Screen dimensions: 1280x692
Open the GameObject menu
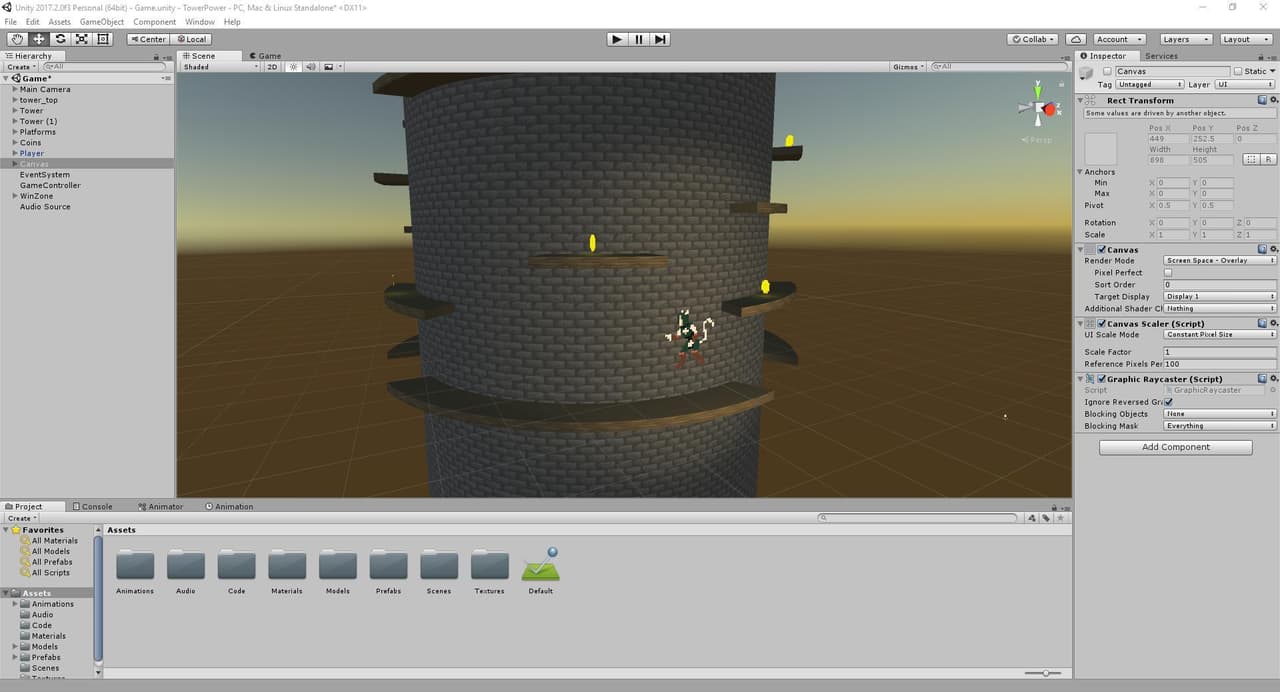(x=102, y=22)
